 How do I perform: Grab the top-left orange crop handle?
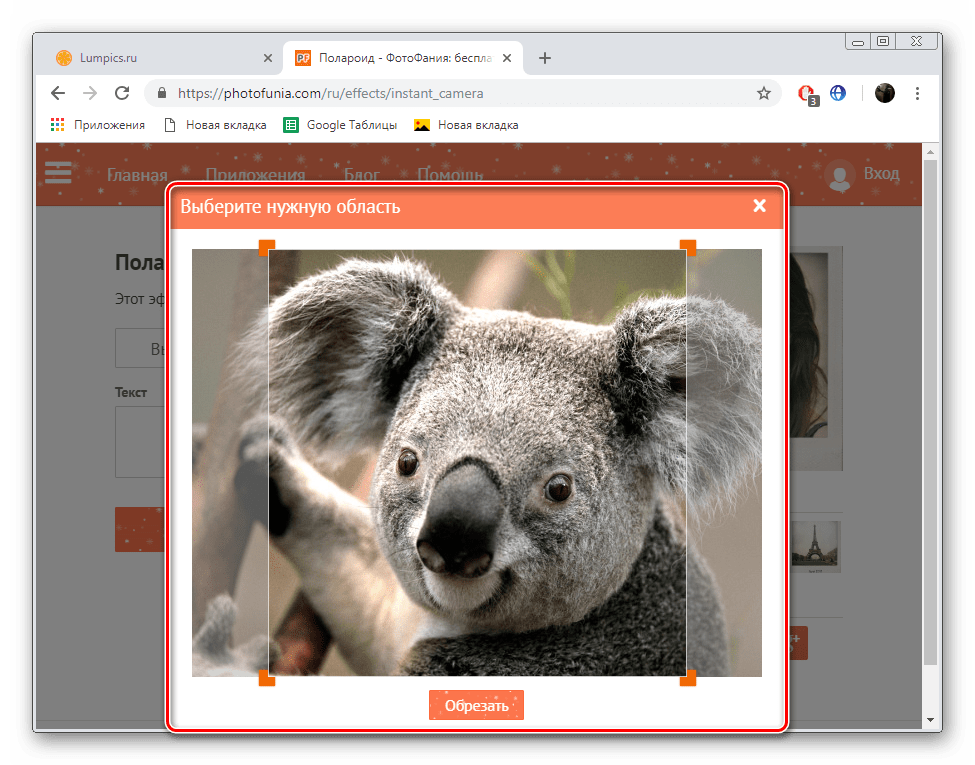pyautogui.click(x=267, y=247)
